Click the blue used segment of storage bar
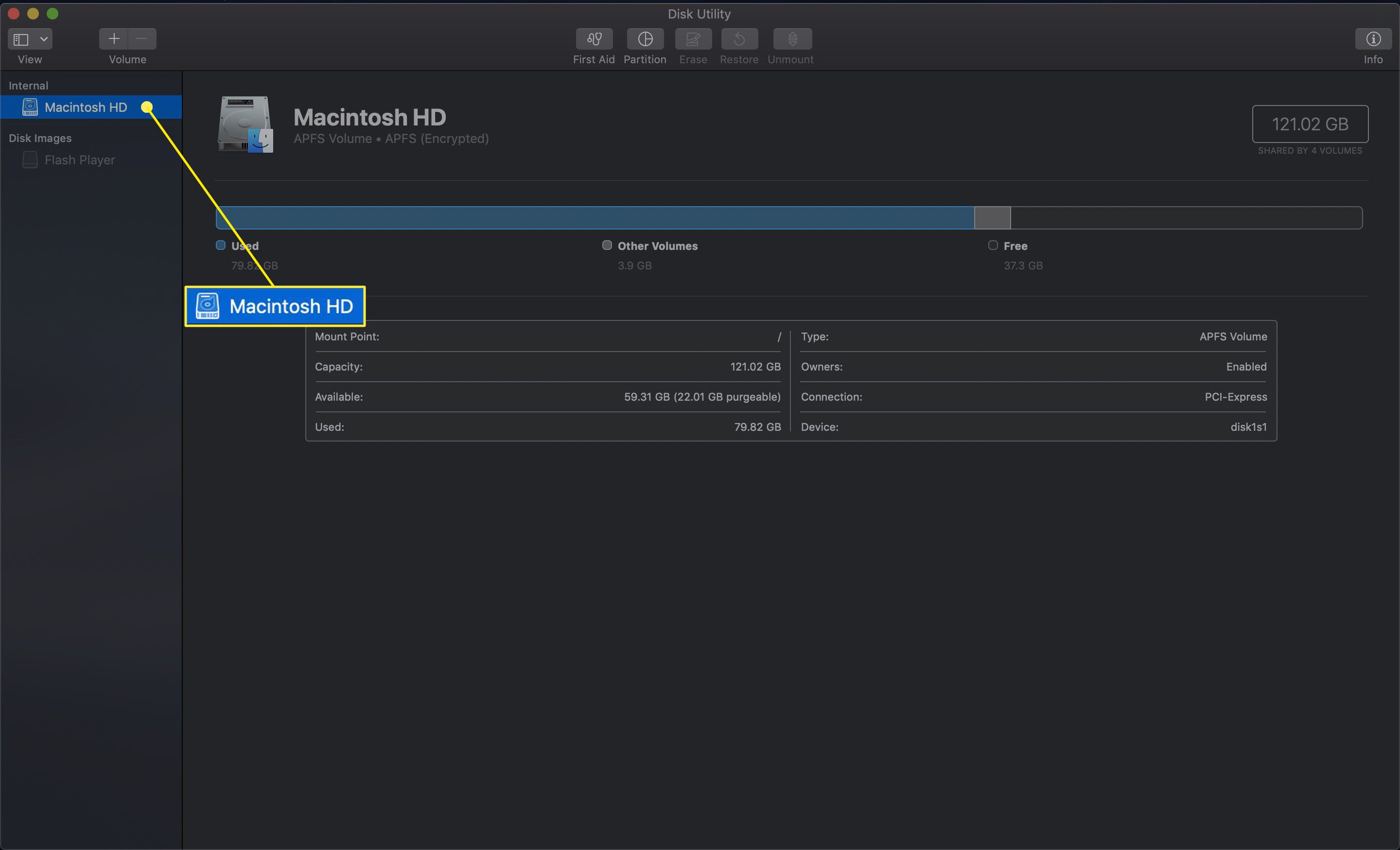1400x850 pixels. [x=595, y=218]
